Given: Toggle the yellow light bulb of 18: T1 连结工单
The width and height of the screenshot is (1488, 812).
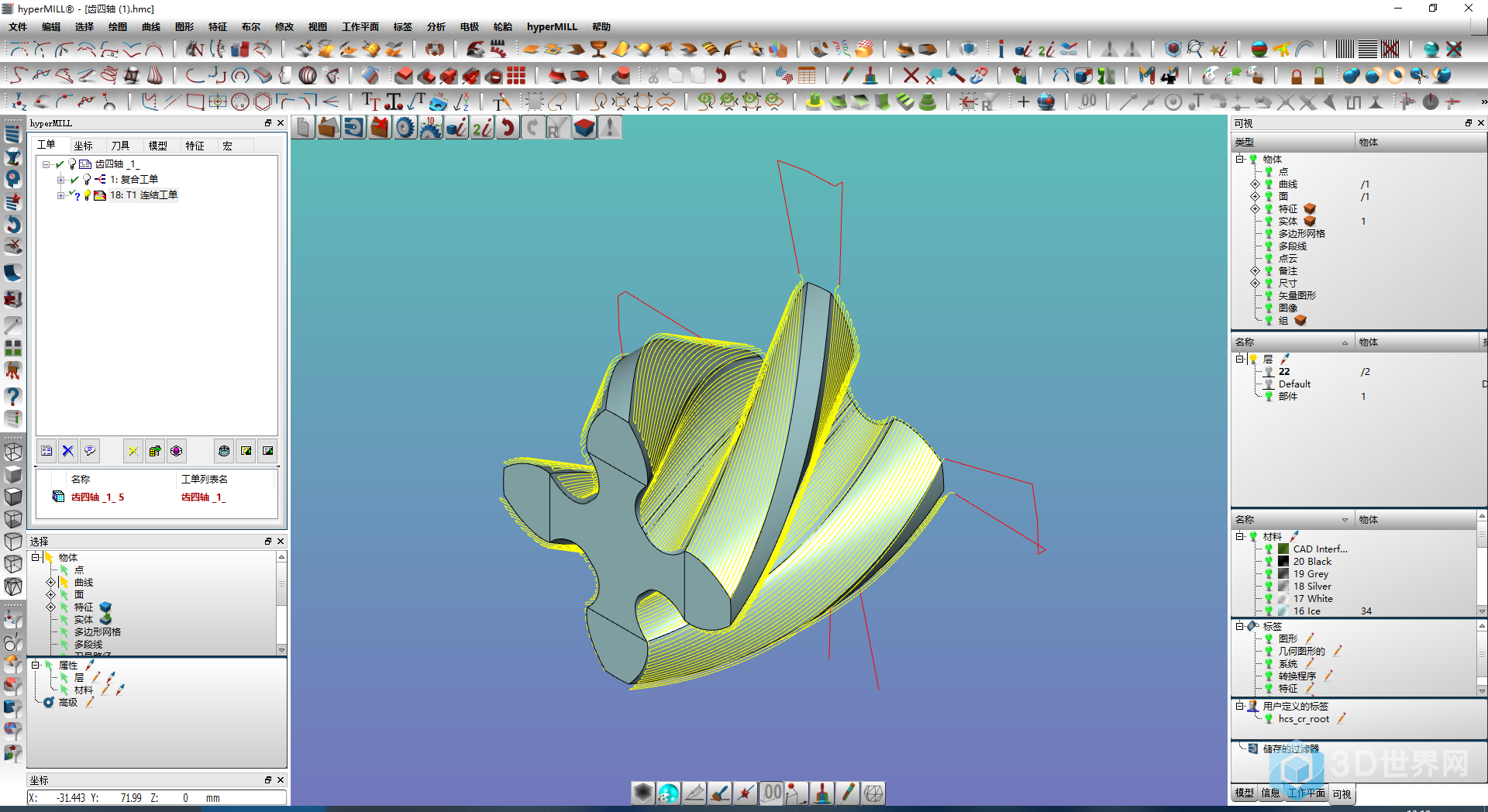Looking at the screenshot, I should point(87,195).
